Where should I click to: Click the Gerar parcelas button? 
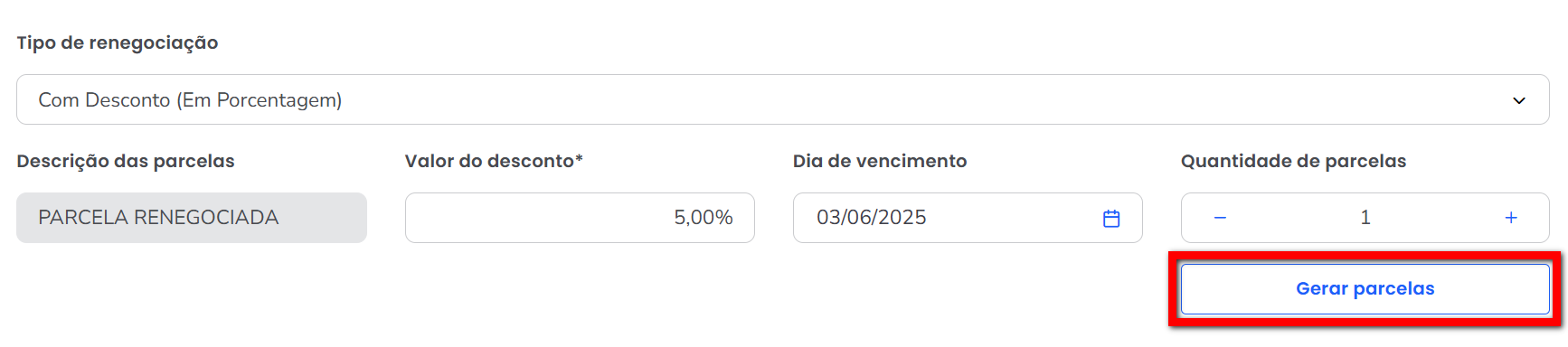[x=1365, y=289]
